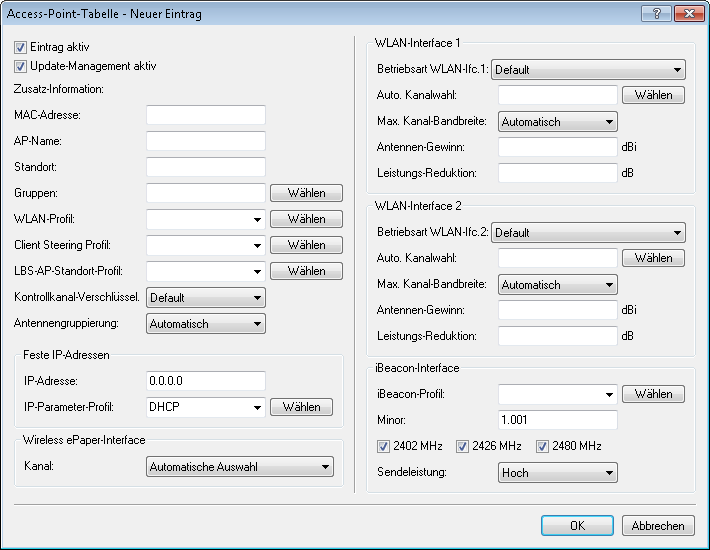Click the WLAN-Interface 1 Antennen-Gewinn field
The image size is (710, 550).
(557, 147)
